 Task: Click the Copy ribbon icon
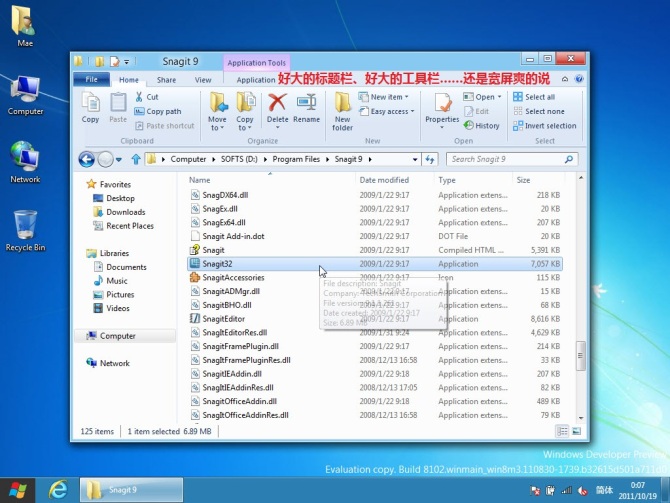point(90,108)
